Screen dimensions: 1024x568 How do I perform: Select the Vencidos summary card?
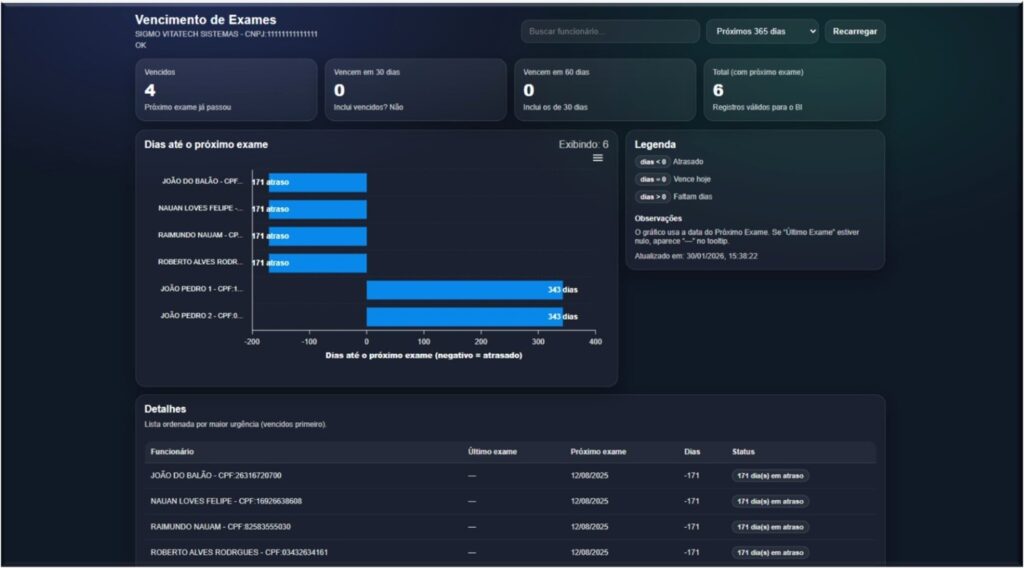click(x=226, y=90)
